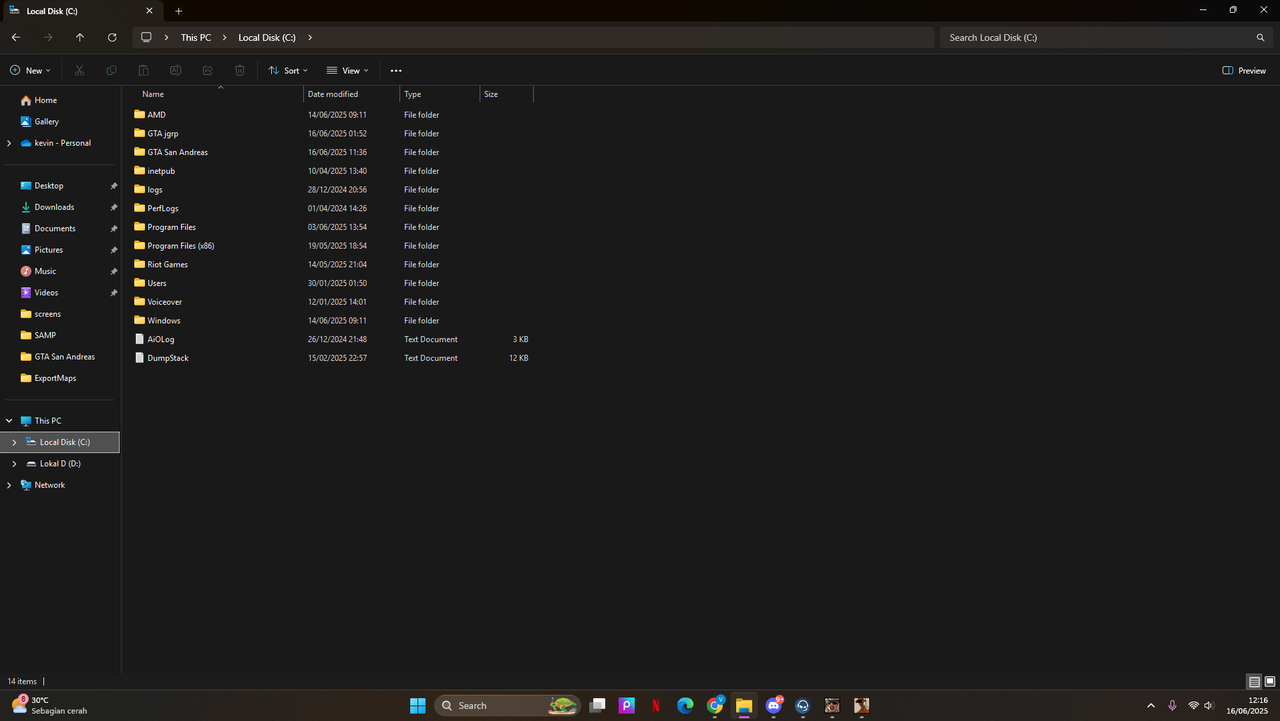Click the Copy toolbar icon

pyautogui.click(x=112, y=71)
